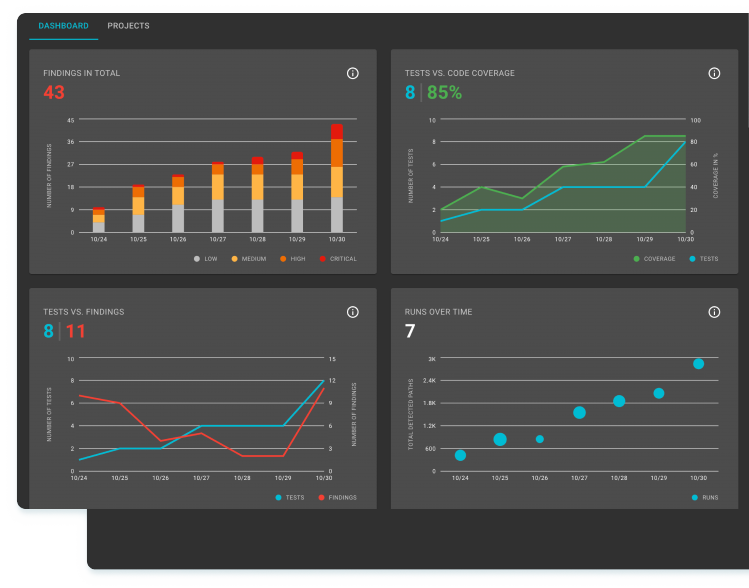
Task: Toggle the Low severity legend item
Action: click(205, 259)
